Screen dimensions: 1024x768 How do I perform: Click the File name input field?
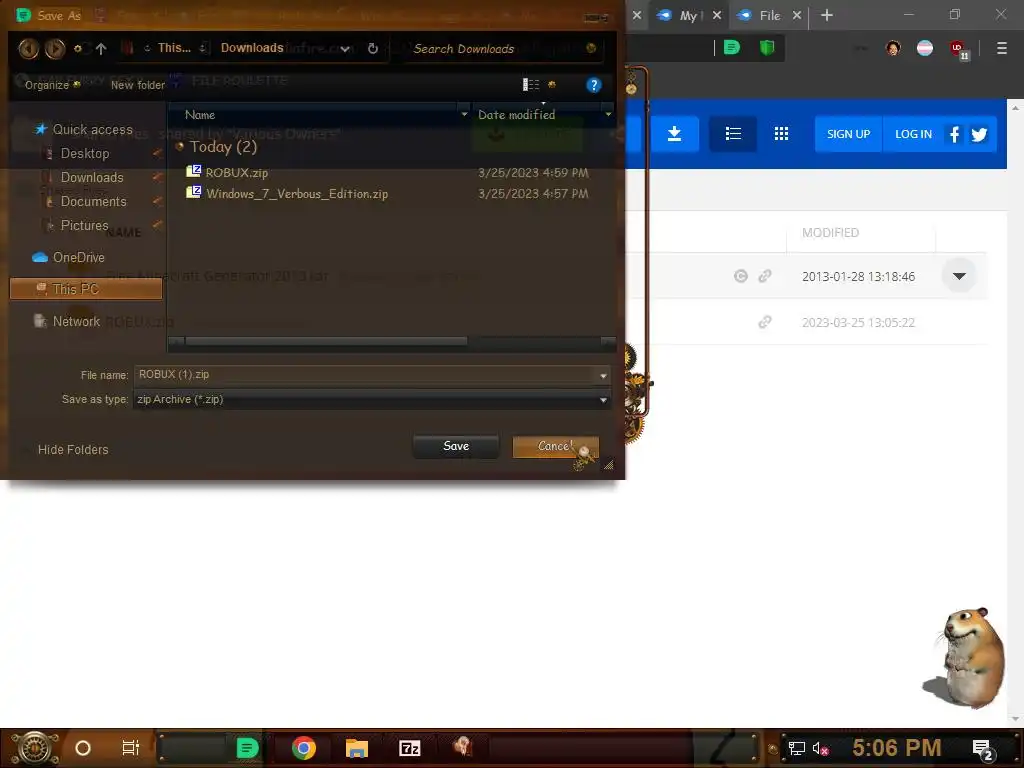(365, 375)
